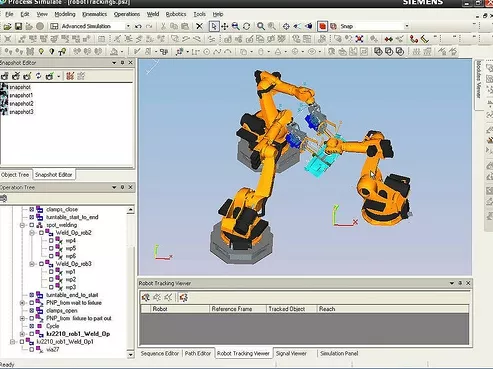Screen dimensions: 493x369
Task: Click the first overlapping-cubes icon in third toolbar
Action: pyautogui.click(x=378, y=52)
